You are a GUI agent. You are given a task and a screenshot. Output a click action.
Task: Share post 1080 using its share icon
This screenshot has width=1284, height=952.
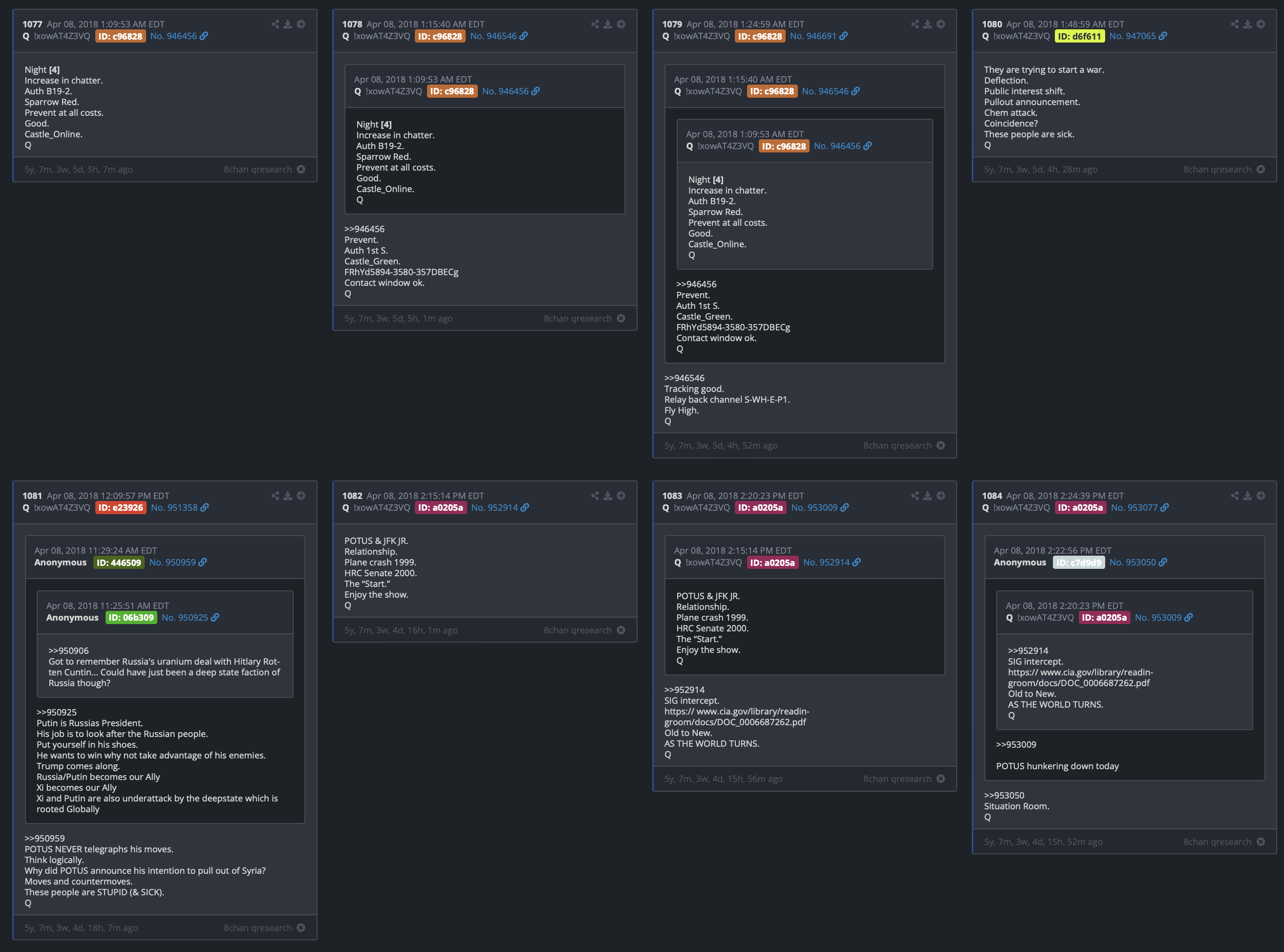[1235, 24]
